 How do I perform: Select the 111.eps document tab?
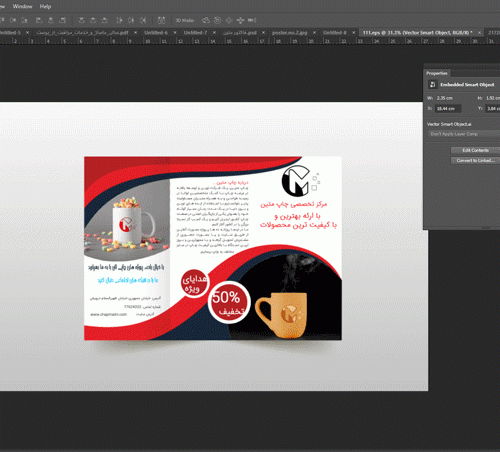[417, 33]
